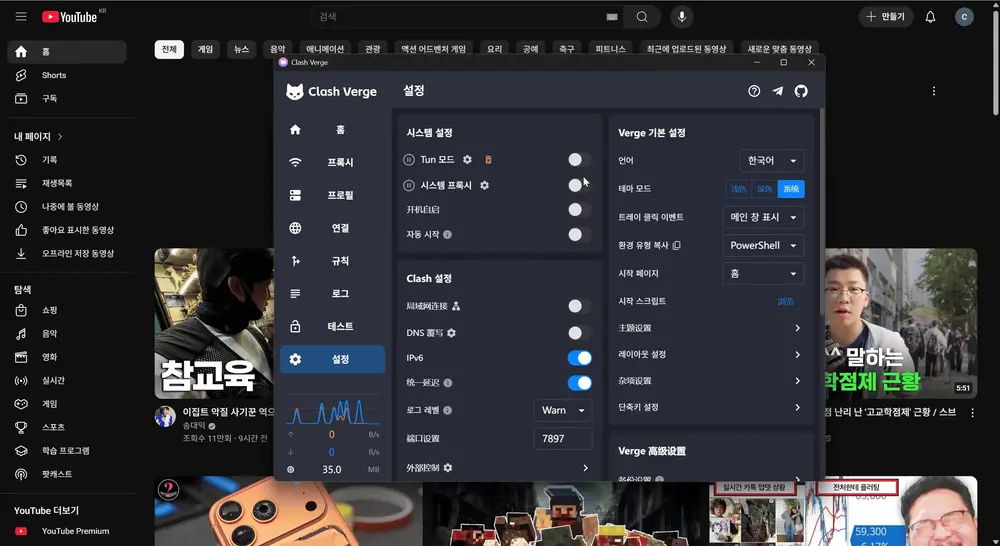1000x546 pixels.
Task: Click the YouTube search magnifier button
Action: (642, 17)
